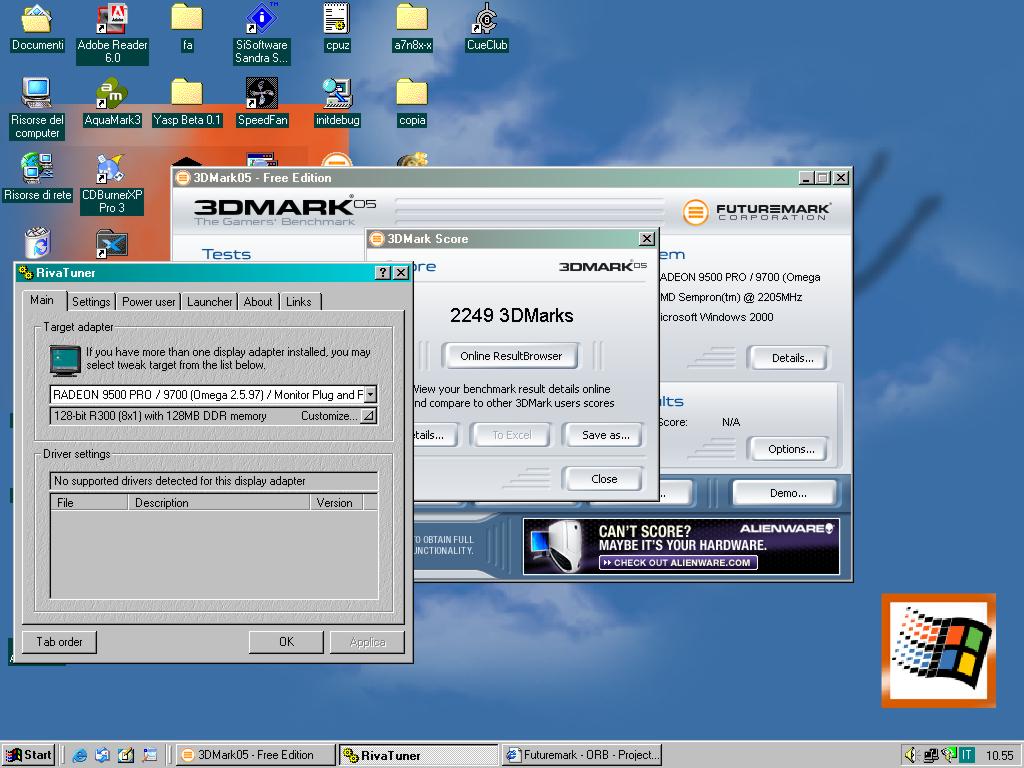Screen dimensions: 1024x768
Task: Click the Version column header
Action: point(336,502)
